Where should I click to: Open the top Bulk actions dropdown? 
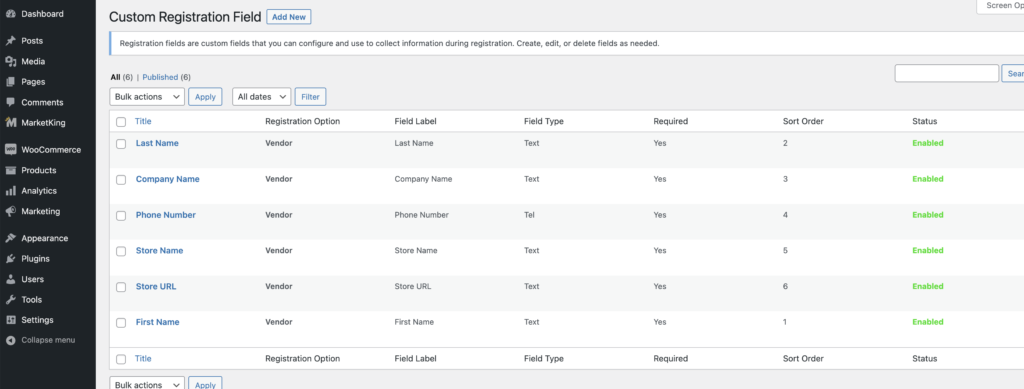pos(147,97)
